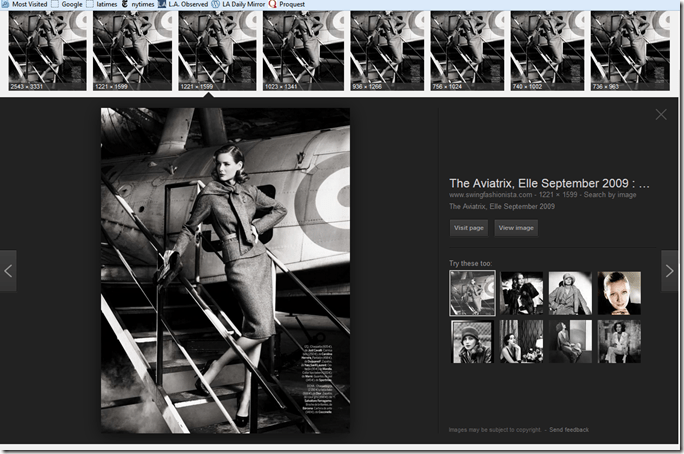
Task: Select first thumbnail under Try these too
Action: coord(472,293)
